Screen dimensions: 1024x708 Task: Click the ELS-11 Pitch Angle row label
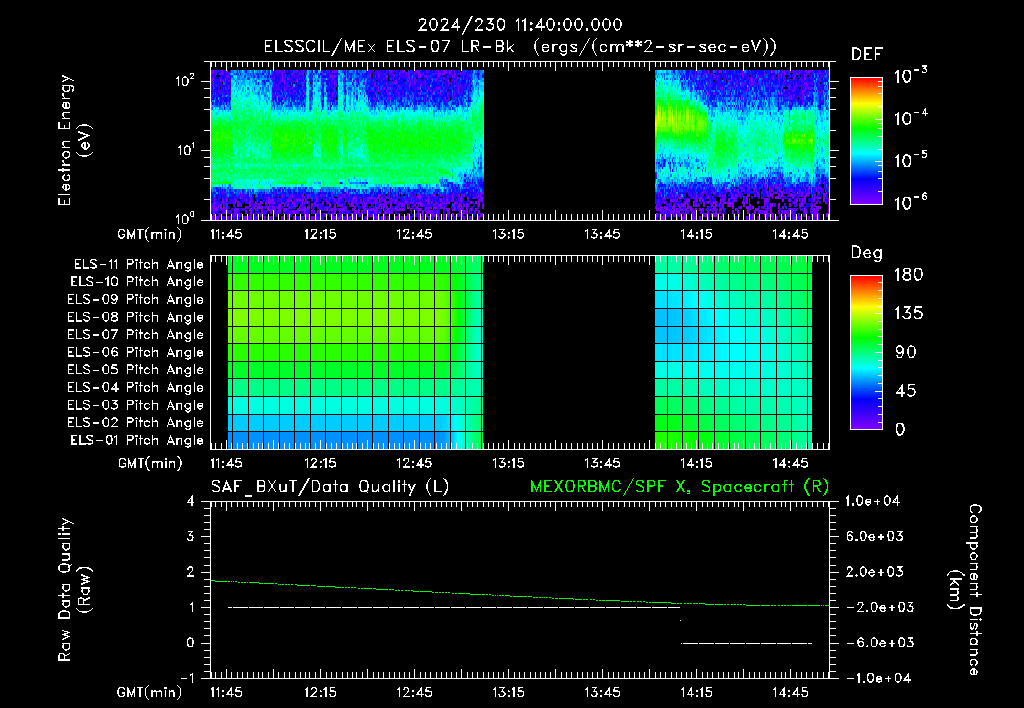pos(138,265)
